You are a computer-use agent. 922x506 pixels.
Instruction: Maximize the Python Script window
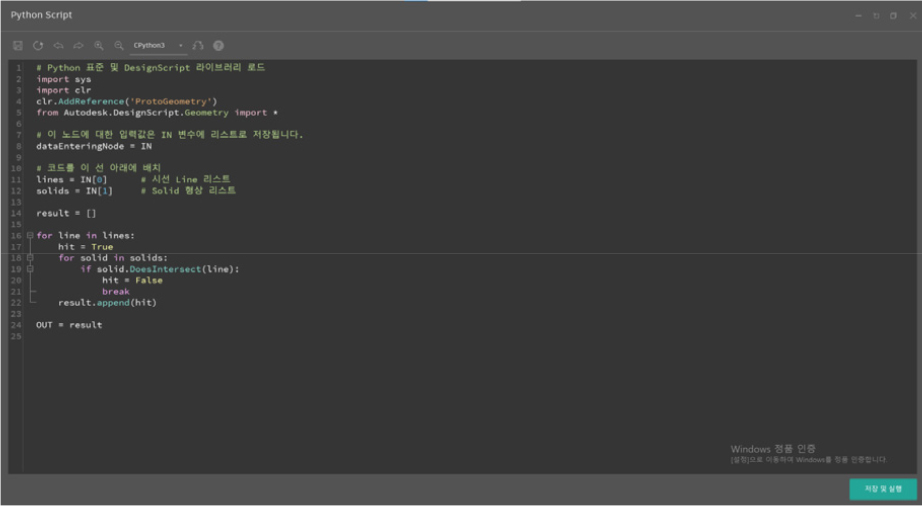(x=893, y=16)
